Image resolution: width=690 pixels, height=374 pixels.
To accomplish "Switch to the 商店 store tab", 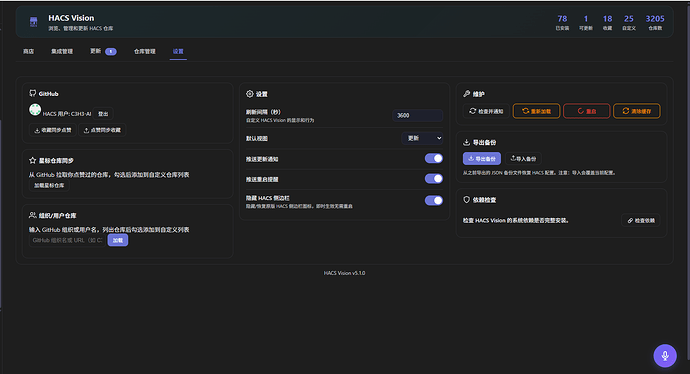I will click(29, 51).
